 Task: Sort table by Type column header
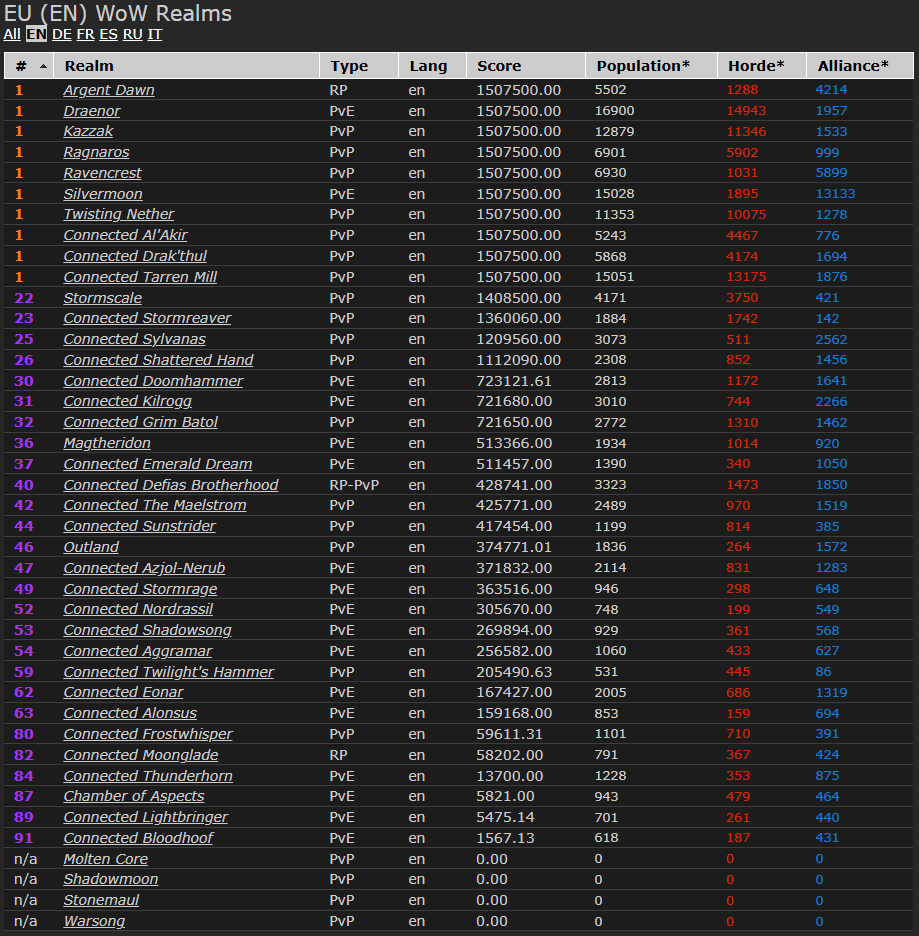359,66
